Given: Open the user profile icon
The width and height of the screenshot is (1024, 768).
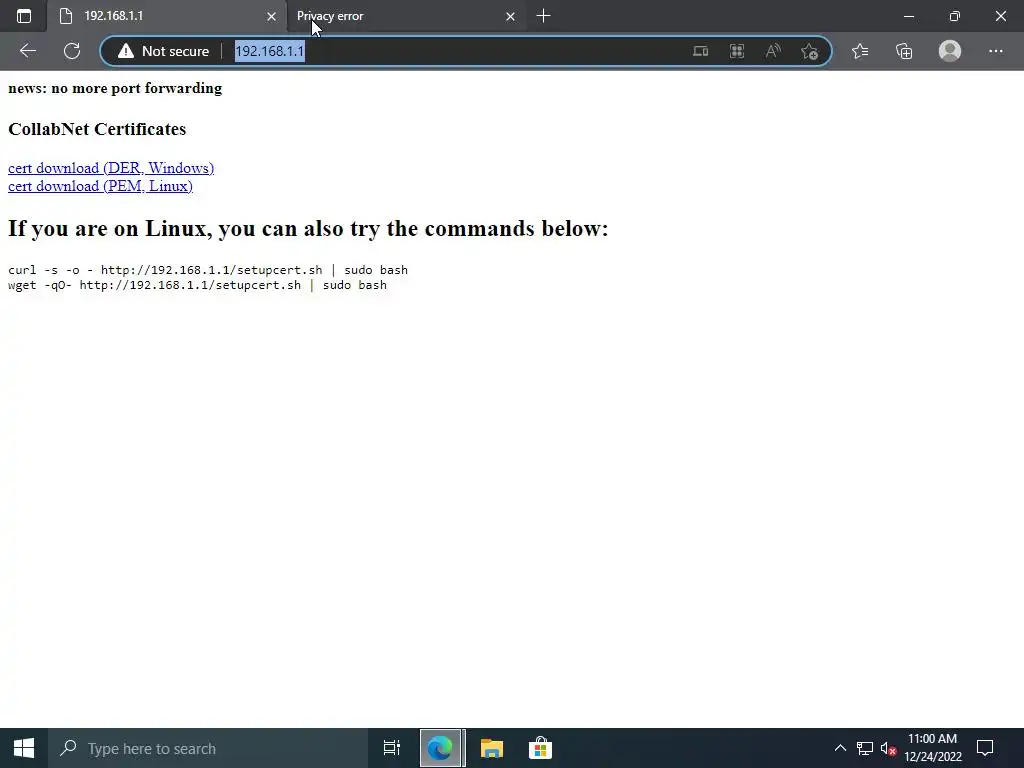Looking at the screenshot, I should click(x=950, y=51).
